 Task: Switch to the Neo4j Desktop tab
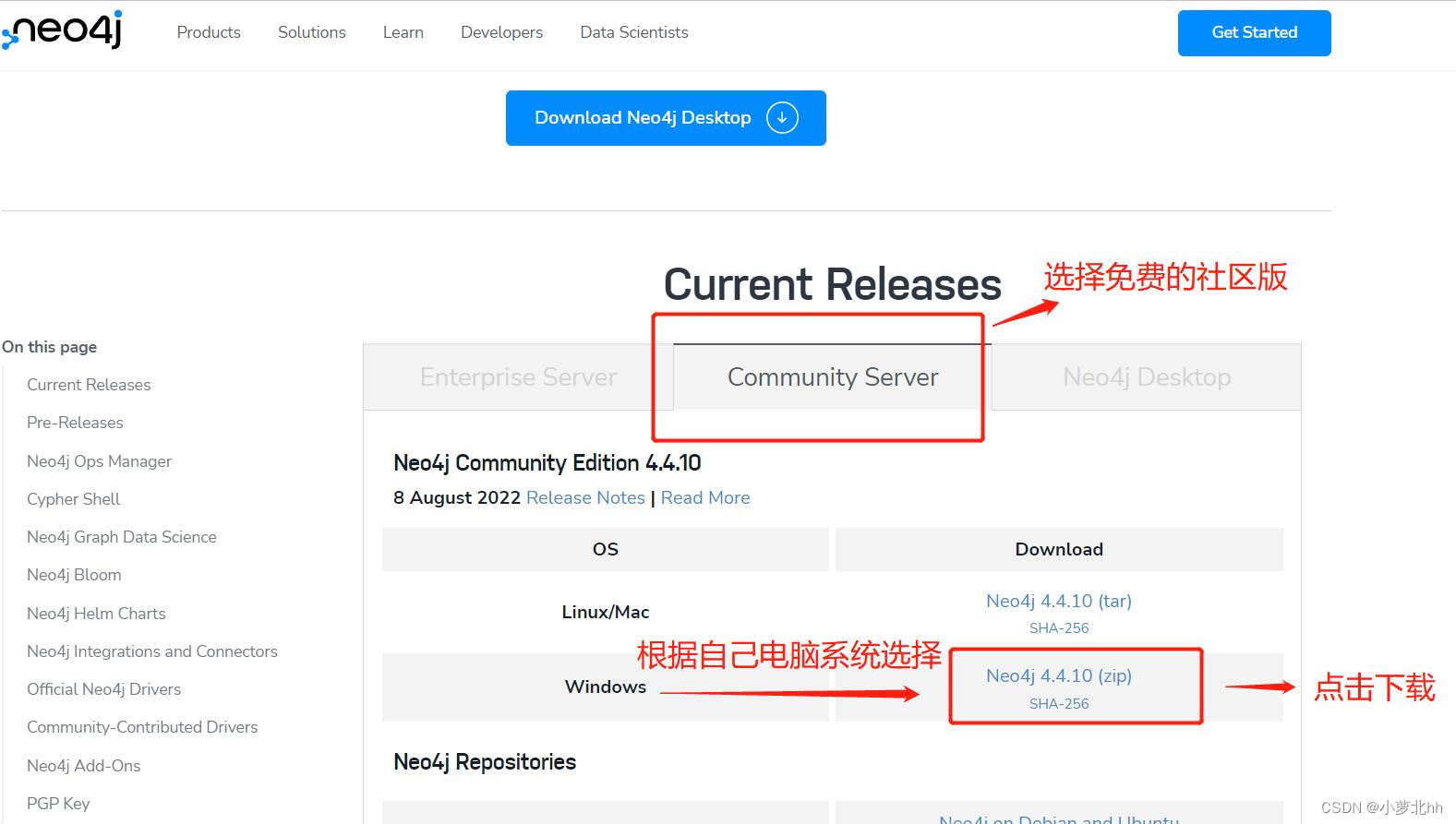1147,377
